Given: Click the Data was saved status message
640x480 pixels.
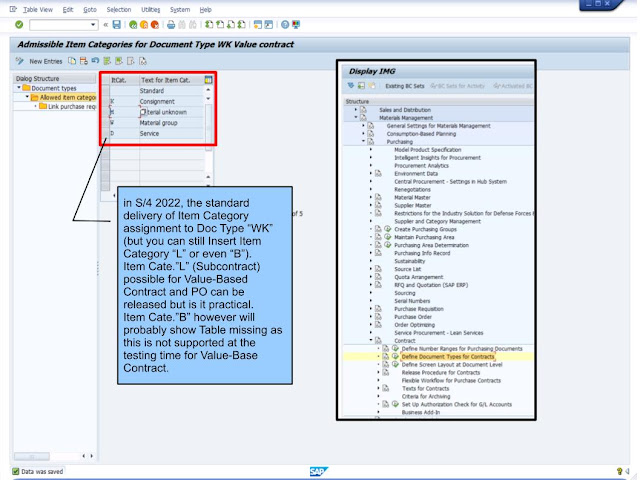Looking at the screenshot, I should (42, 471).
